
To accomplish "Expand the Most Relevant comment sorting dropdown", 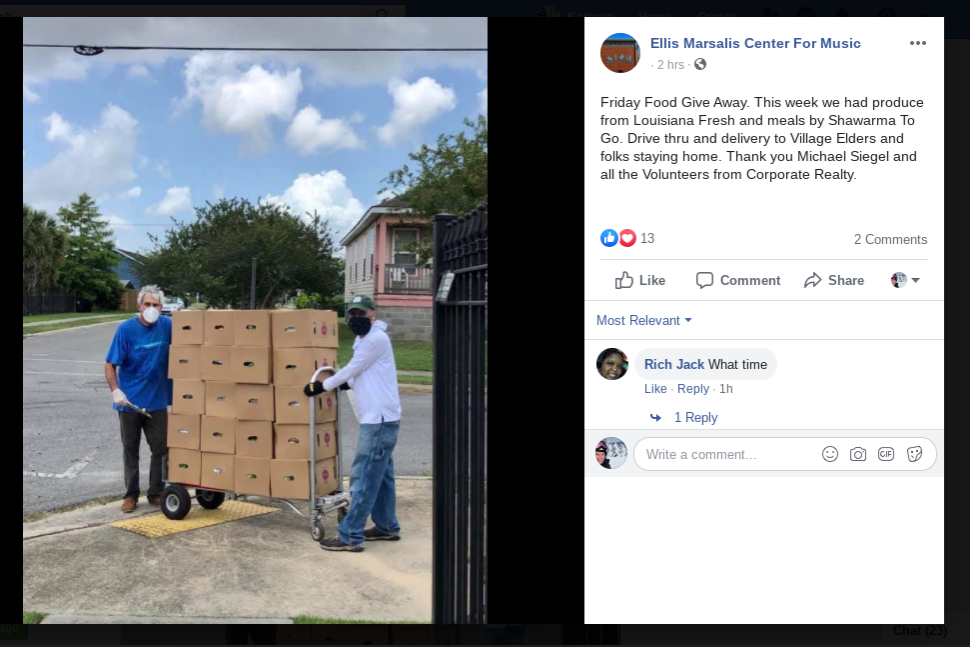I will pyautogui.click(x=644, y=320).
